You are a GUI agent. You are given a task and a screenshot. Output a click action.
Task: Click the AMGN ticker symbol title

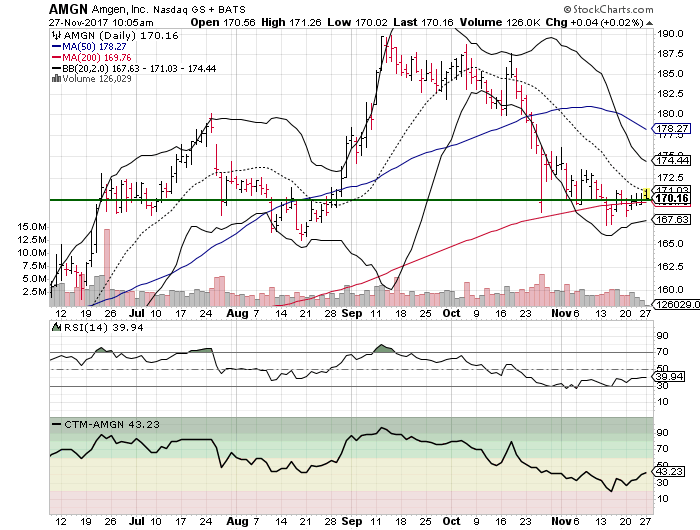[x=68, y=9]
